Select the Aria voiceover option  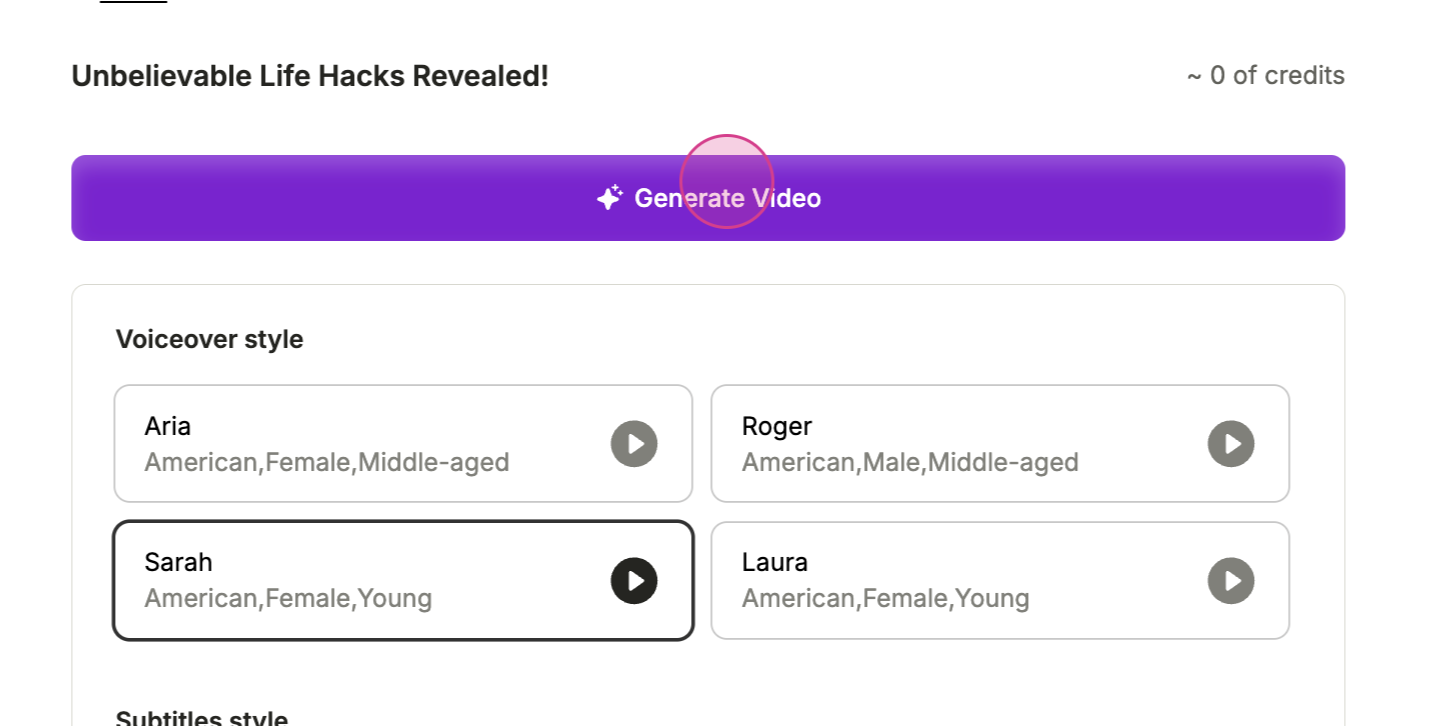pyautogui.click(x=403, y=444)
